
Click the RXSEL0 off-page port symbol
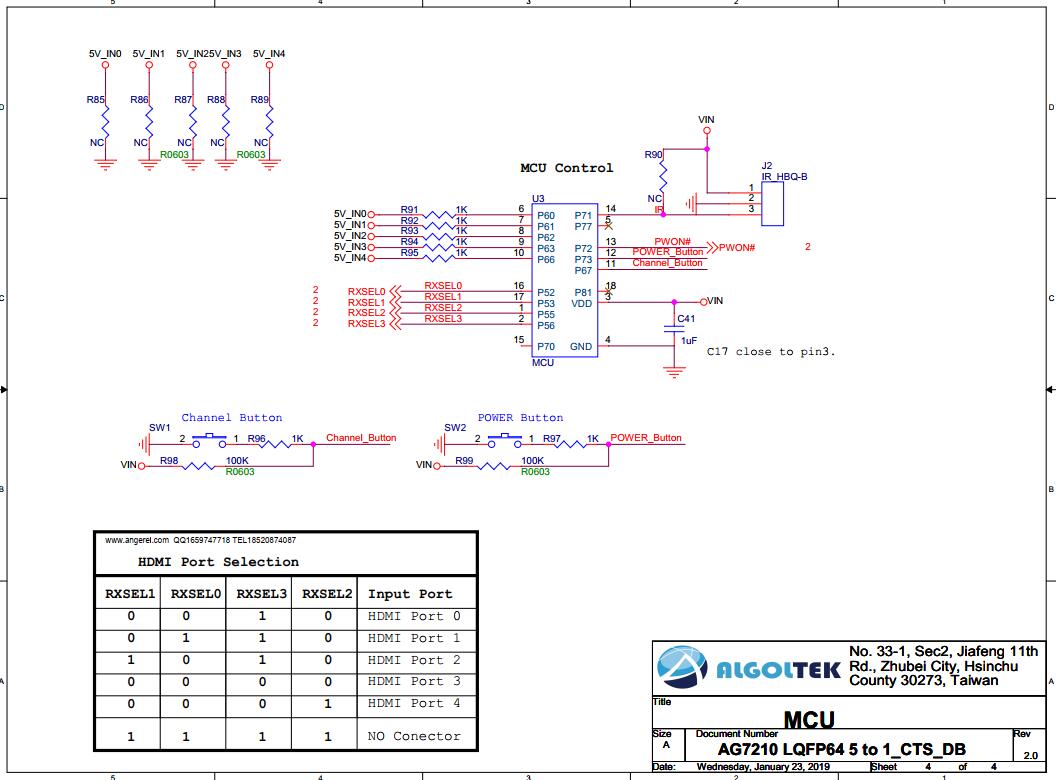395,291
